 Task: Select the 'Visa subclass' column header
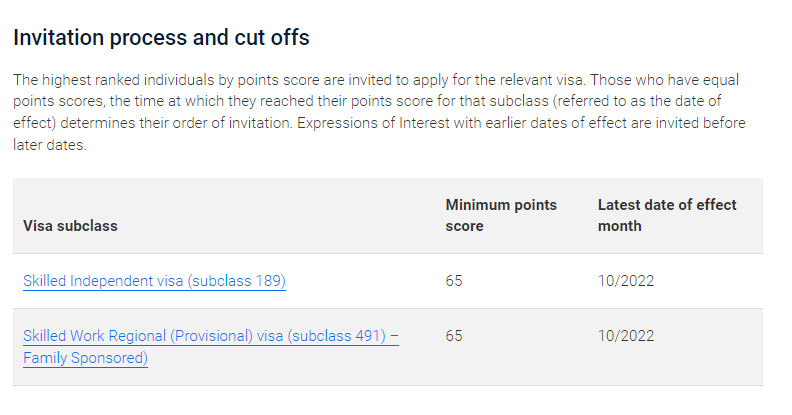tap(70, 226)
